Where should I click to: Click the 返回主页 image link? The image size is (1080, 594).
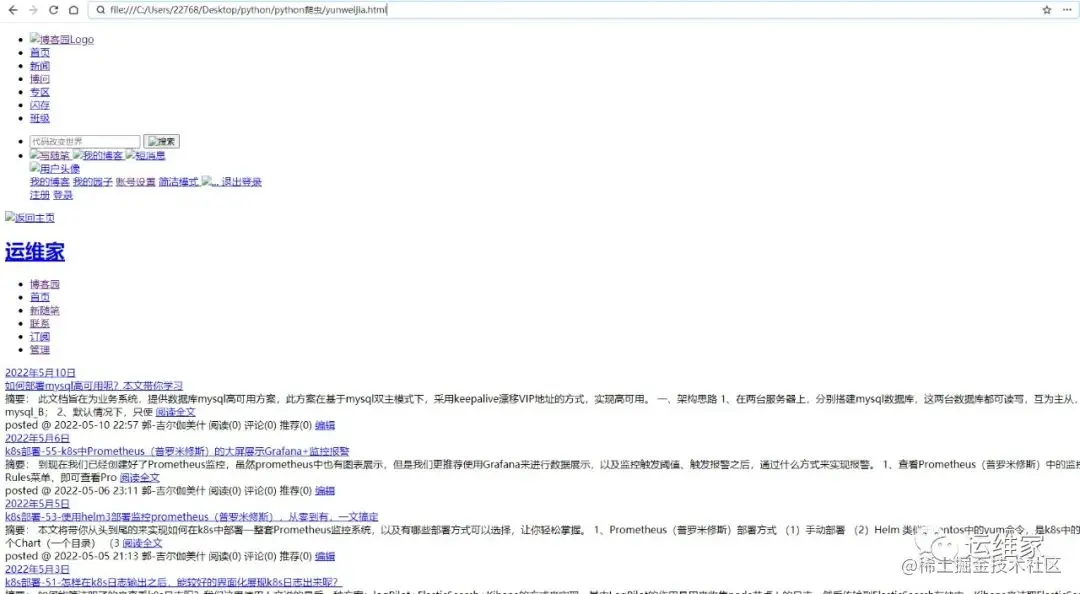30,218
